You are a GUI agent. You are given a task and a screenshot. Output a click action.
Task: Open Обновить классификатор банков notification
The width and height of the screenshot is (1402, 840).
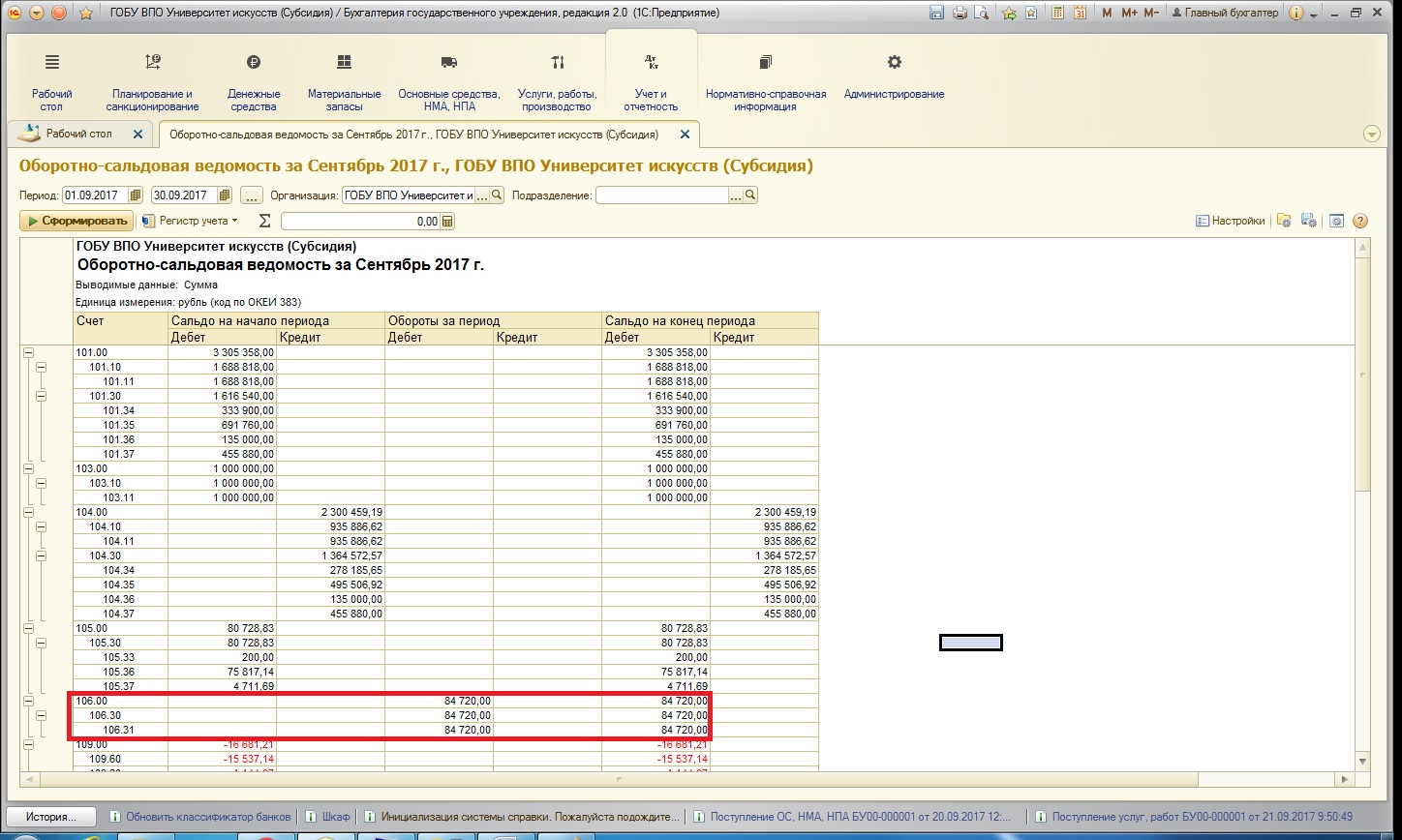200,817
